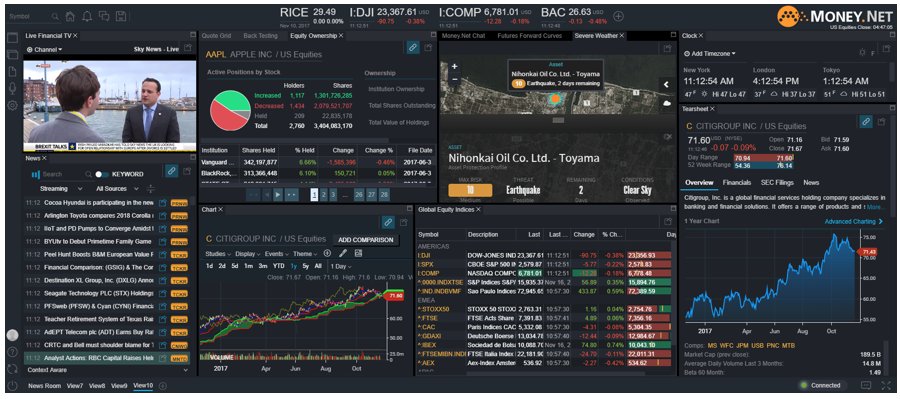Switch to the Quote Grid tab
The height and width of the screenshot is (399, 900).
pos(216,36)
